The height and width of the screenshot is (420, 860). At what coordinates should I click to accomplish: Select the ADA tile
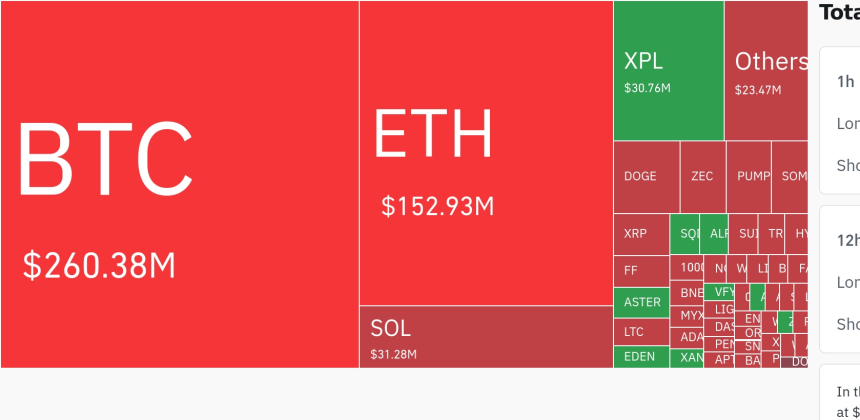[691, 337]
